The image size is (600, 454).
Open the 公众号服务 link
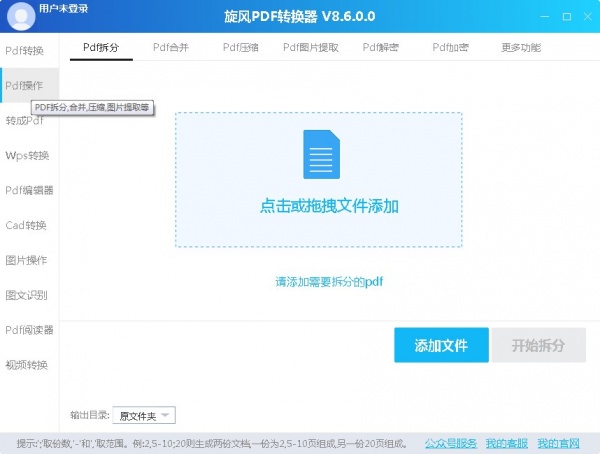pos(450,443)
